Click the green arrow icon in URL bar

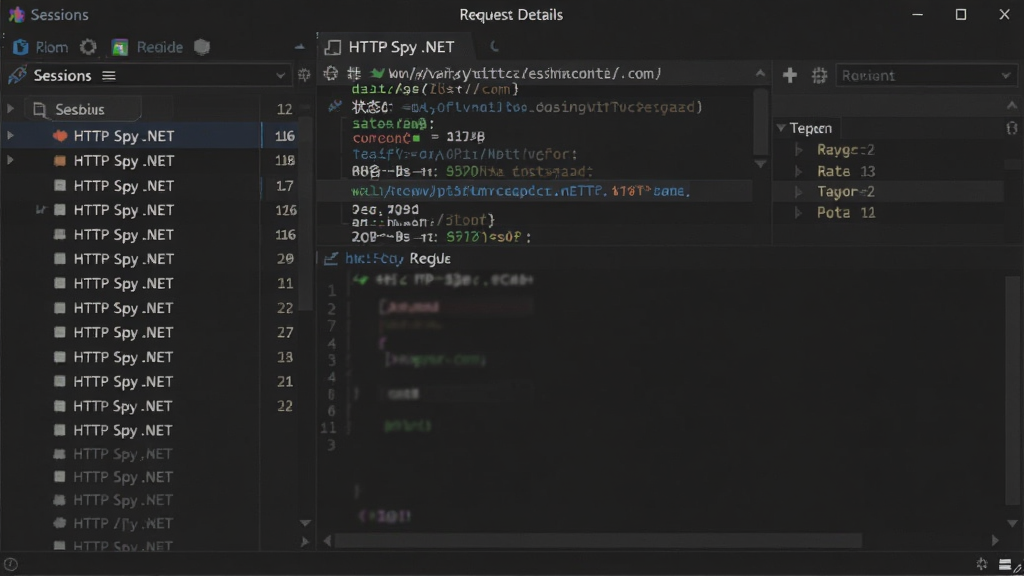377,73
